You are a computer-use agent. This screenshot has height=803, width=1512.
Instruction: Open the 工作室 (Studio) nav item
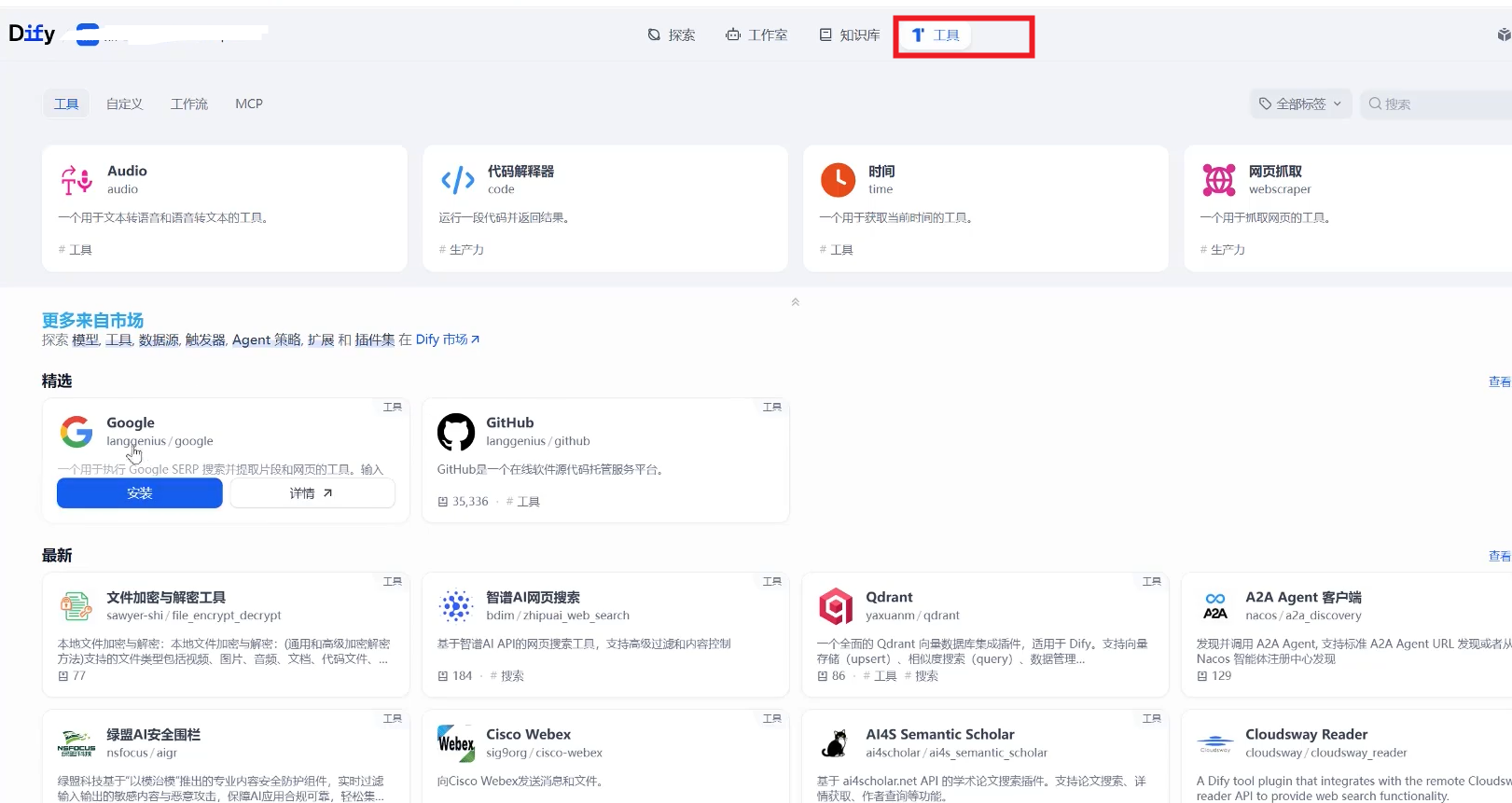click(x=756, y=35)
